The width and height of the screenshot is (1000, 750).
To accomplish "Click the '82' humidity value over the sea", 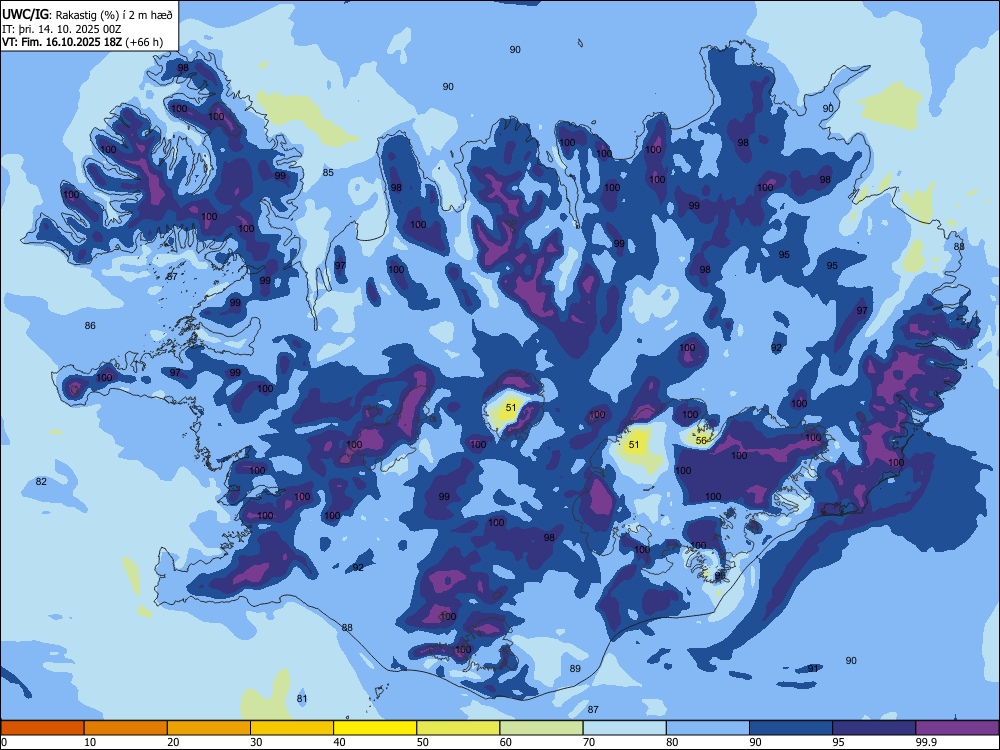I will click(x=41, y=482).
